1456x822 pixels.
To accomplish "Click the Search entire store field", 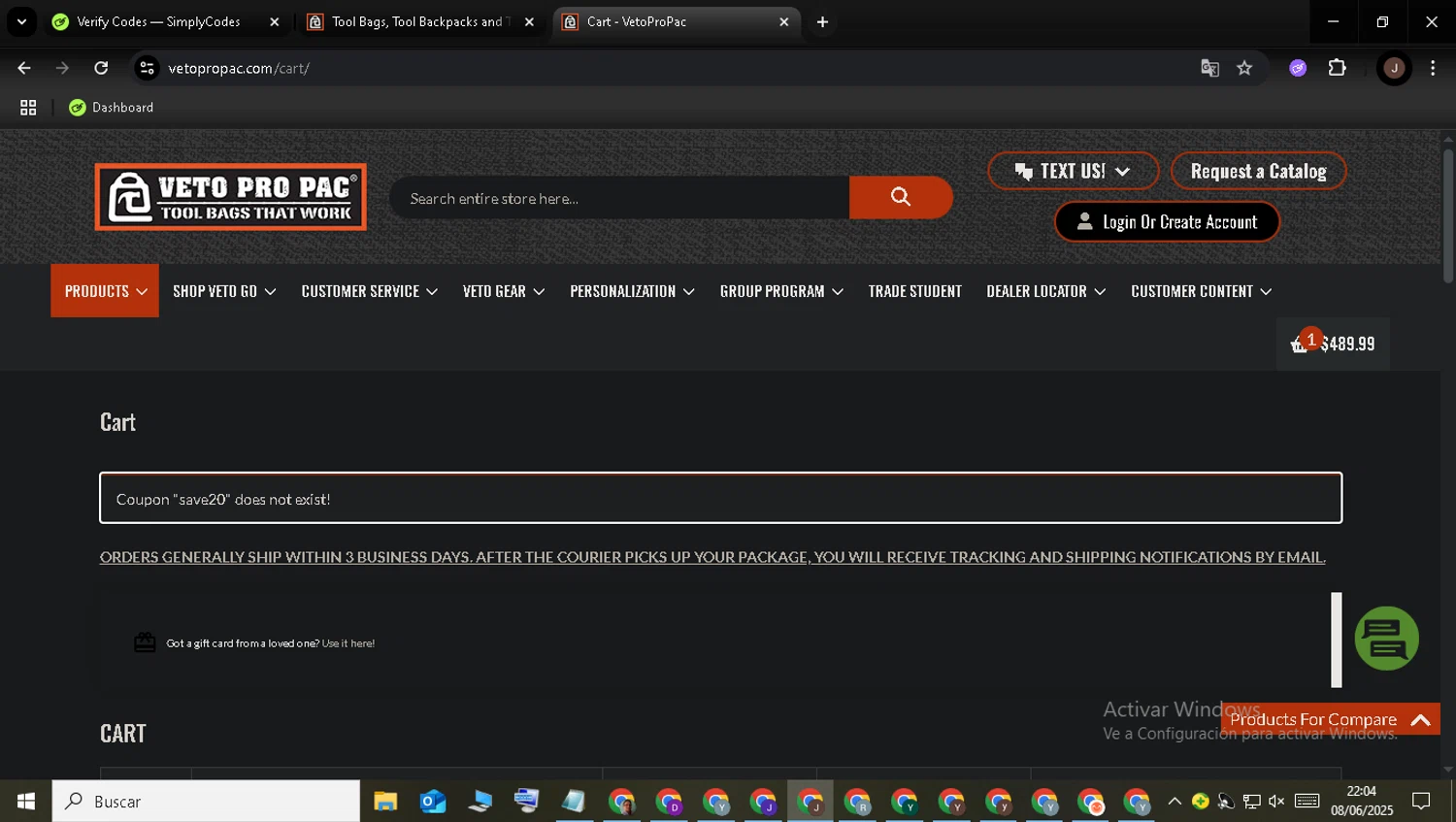I will 619,197.
